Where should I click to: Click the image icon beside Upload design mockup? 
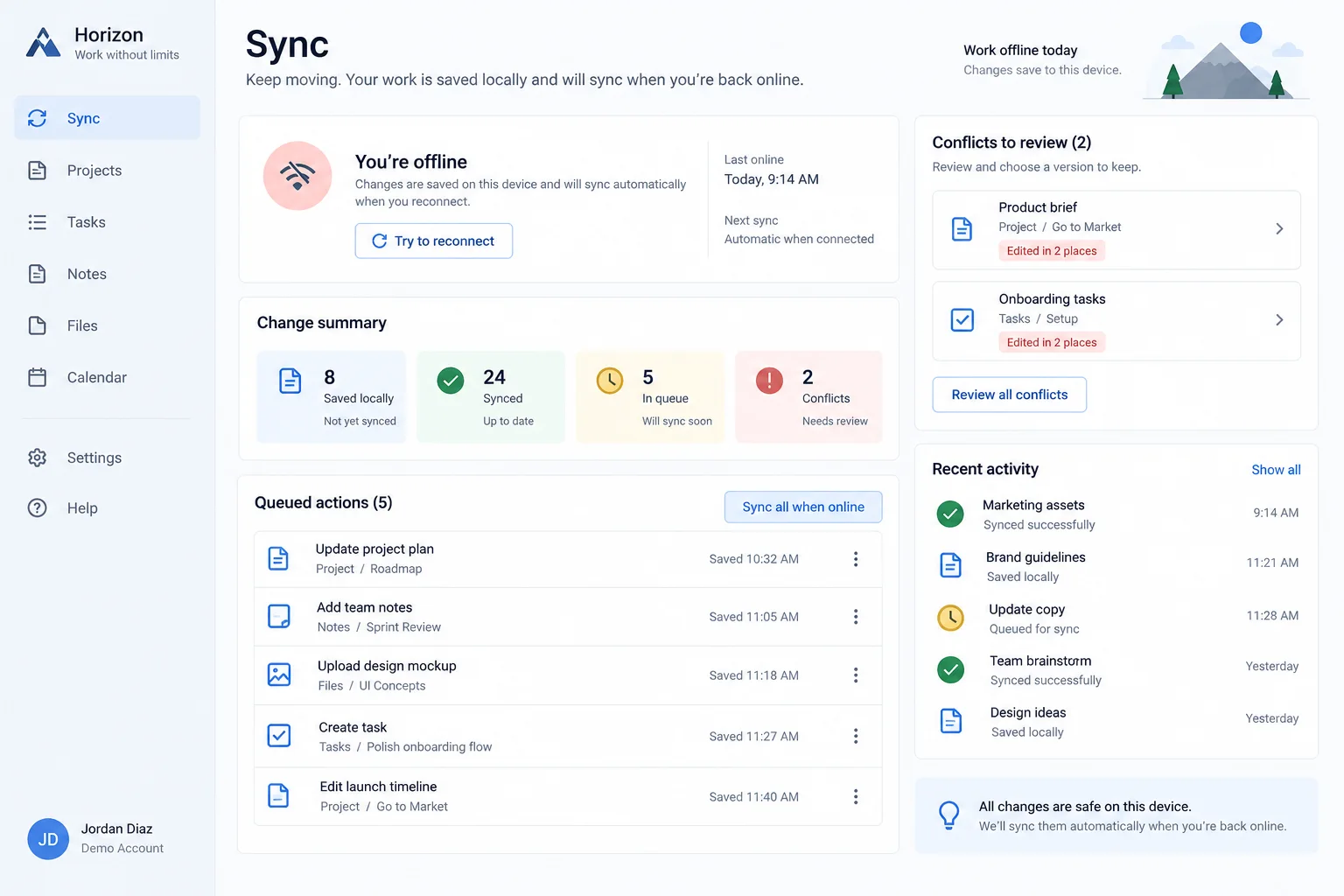coord(279,675)
